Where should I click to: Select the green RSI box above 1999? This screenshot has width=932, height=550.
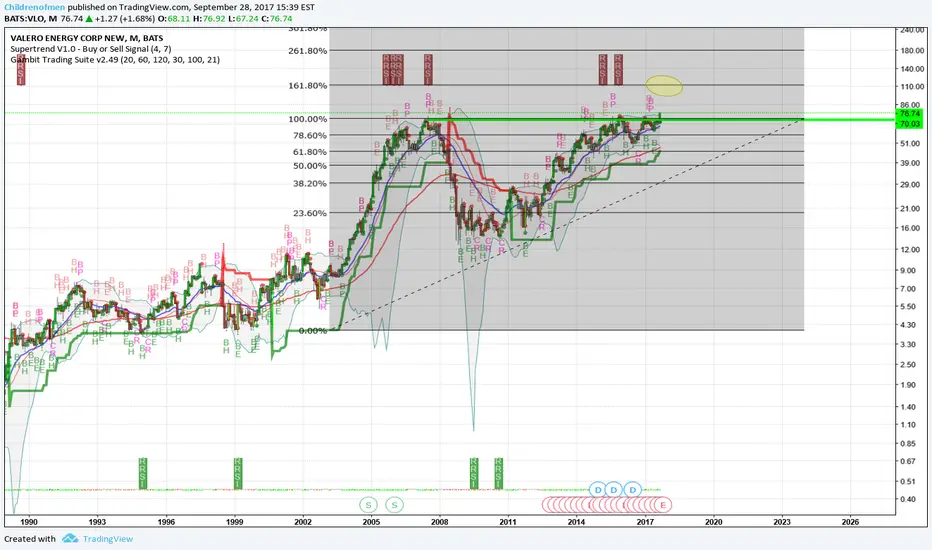[237, 473]
